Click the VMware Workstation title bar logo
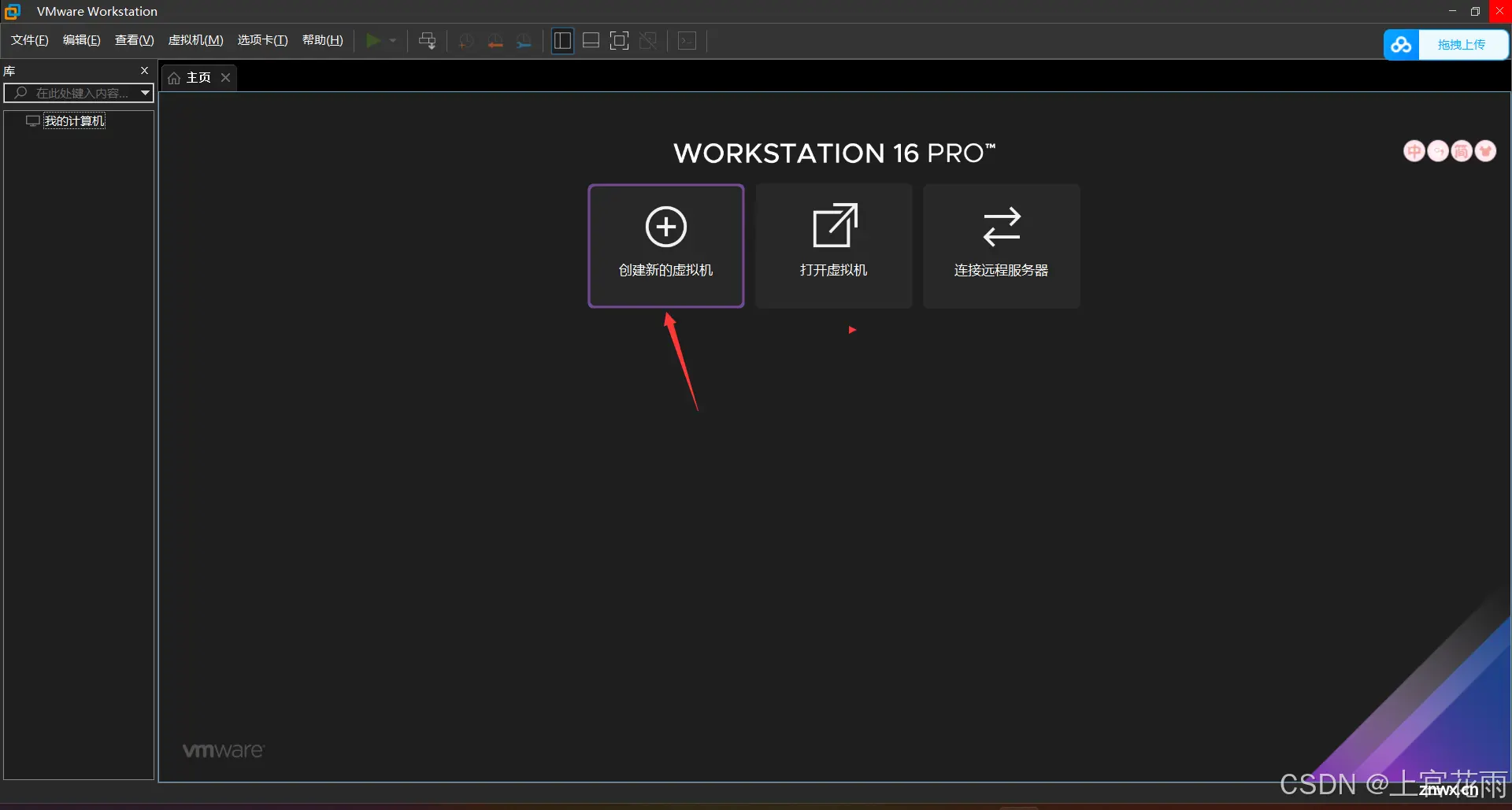Image resolution: width=1512 pixels, height=810 pixels. [13, 11]
